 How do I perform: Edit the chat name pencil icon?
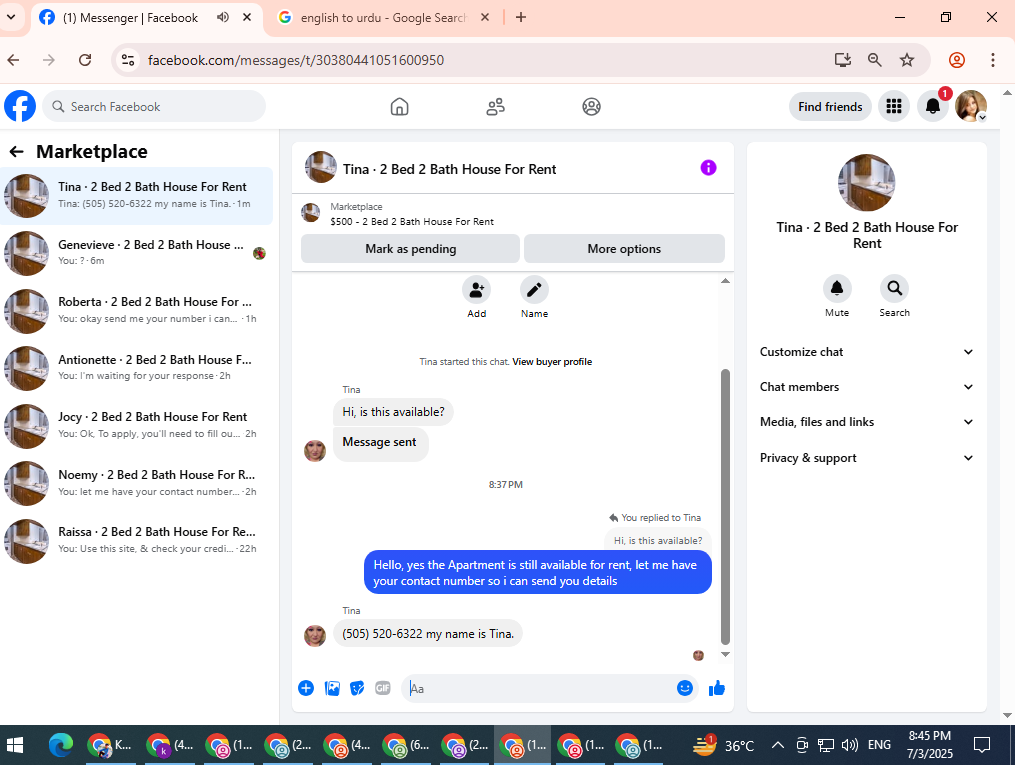coord(534,289)
